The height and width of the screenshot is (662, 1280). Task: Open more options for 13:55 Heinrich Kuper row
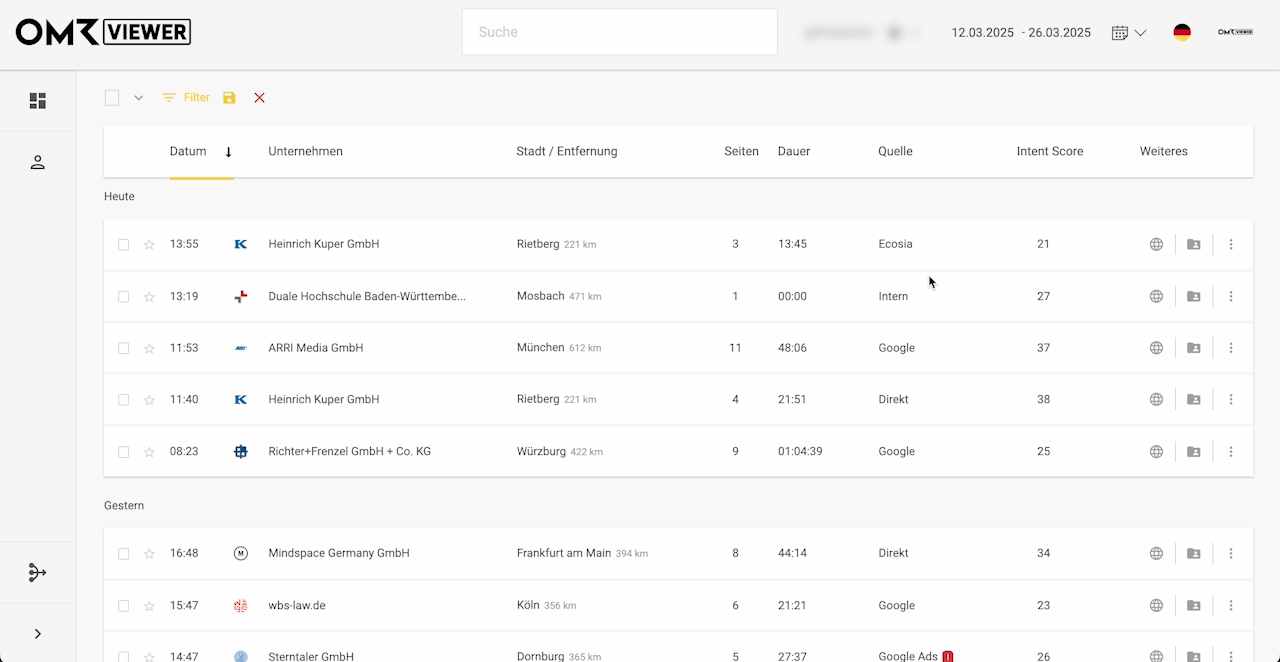[1231, 245]
